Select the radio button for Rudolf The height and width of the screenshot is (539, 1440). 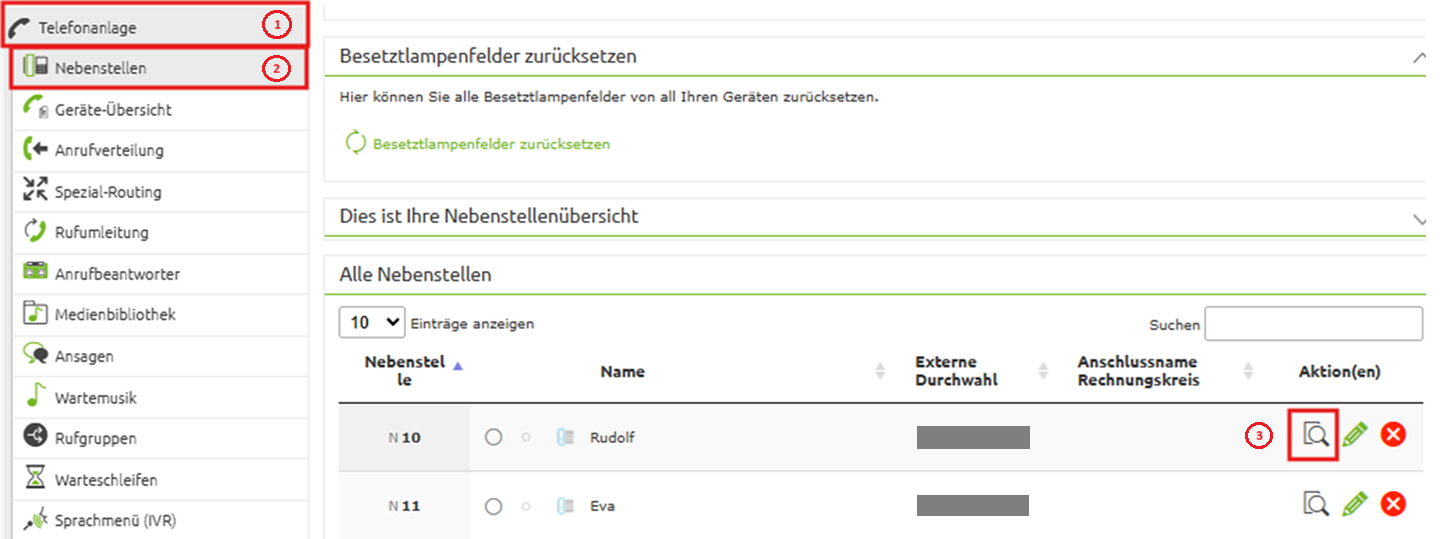click(493, 437)
